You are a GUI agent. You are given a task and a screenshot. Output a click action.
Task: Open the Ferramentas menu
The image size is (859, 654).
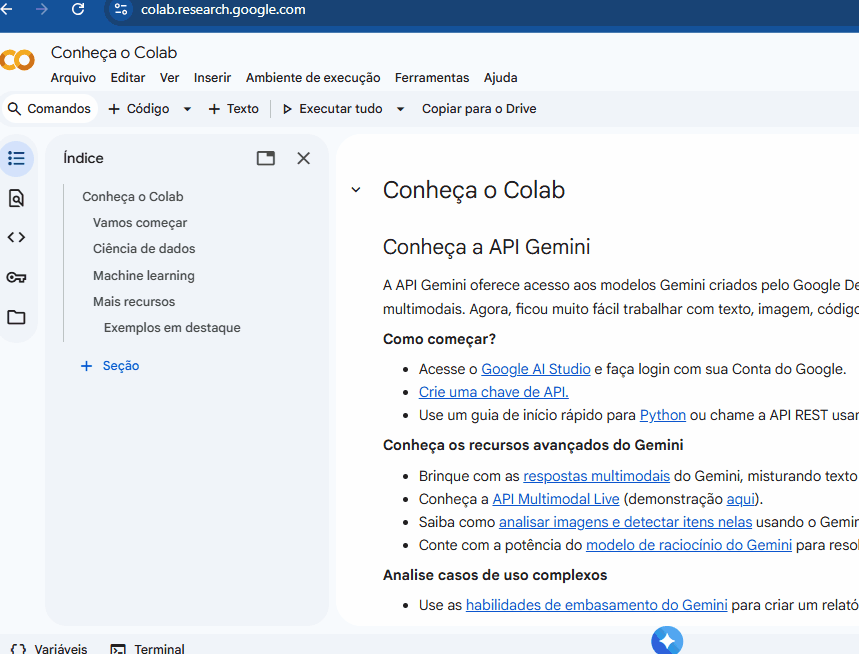click(x=432, y=77)
